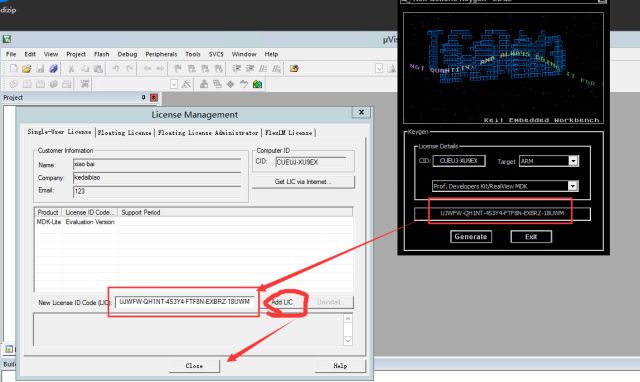Rebuild all target files icon
The width and height of the screenshot is (640, 382).
(x=40, y=84)
